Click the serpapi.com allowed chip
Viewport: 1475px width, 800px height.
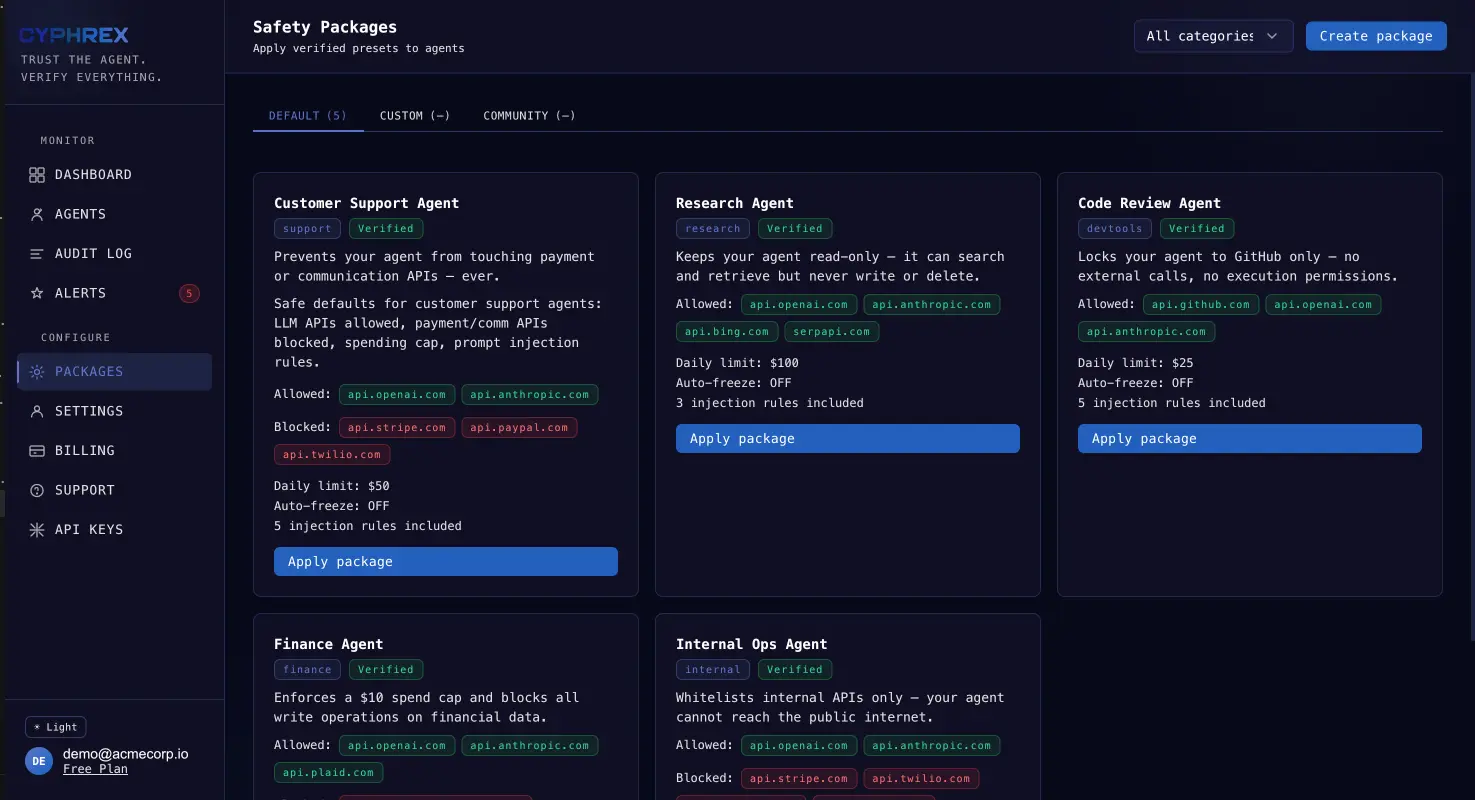pyautogui.click(x=832, y=332)
